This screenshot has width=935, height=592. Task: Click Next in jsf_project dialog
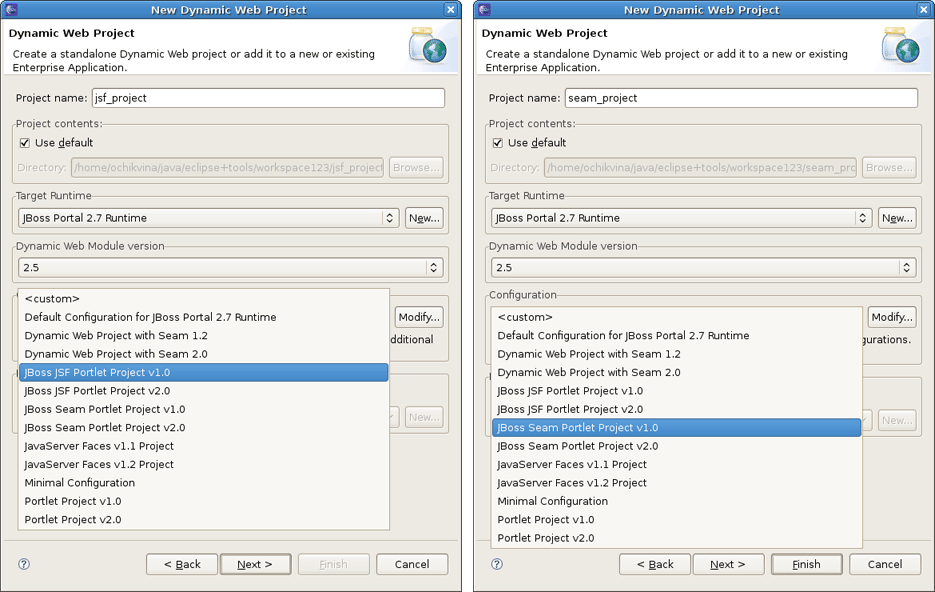point(255,564)
